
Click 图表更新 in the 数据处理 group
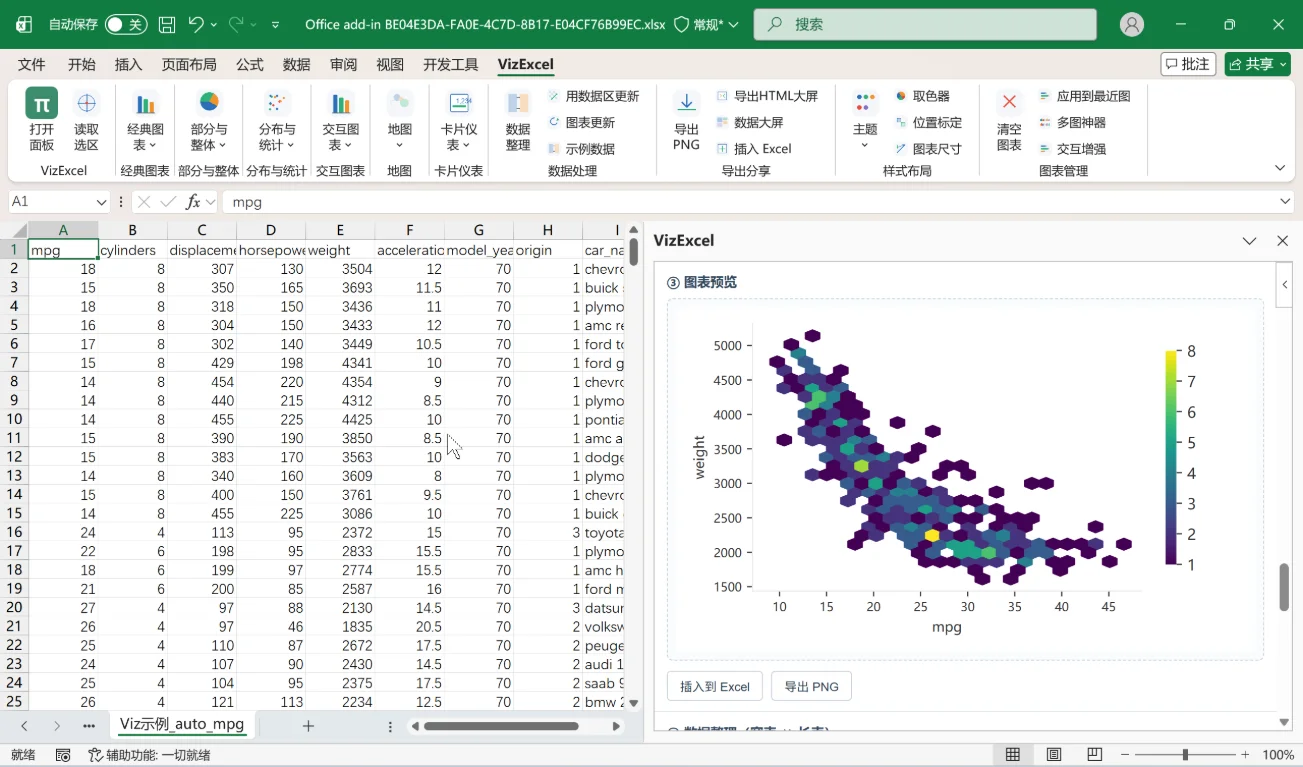click(581, 122)
